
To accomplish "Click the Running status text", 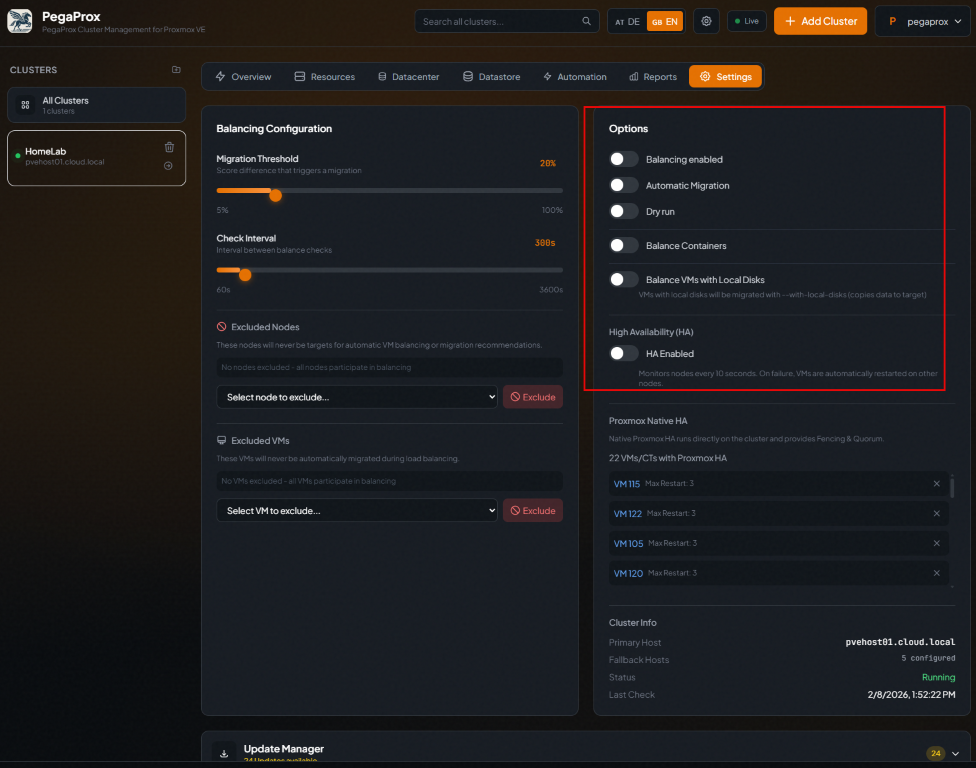I will [938, 677].
